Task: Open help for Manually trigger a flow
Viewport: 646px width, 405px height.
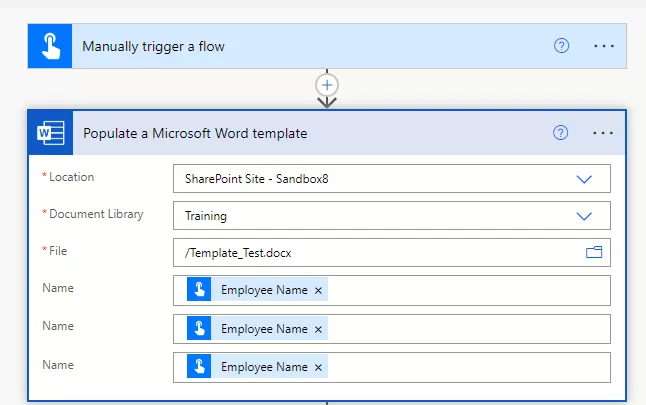Action: coord(561,47)
